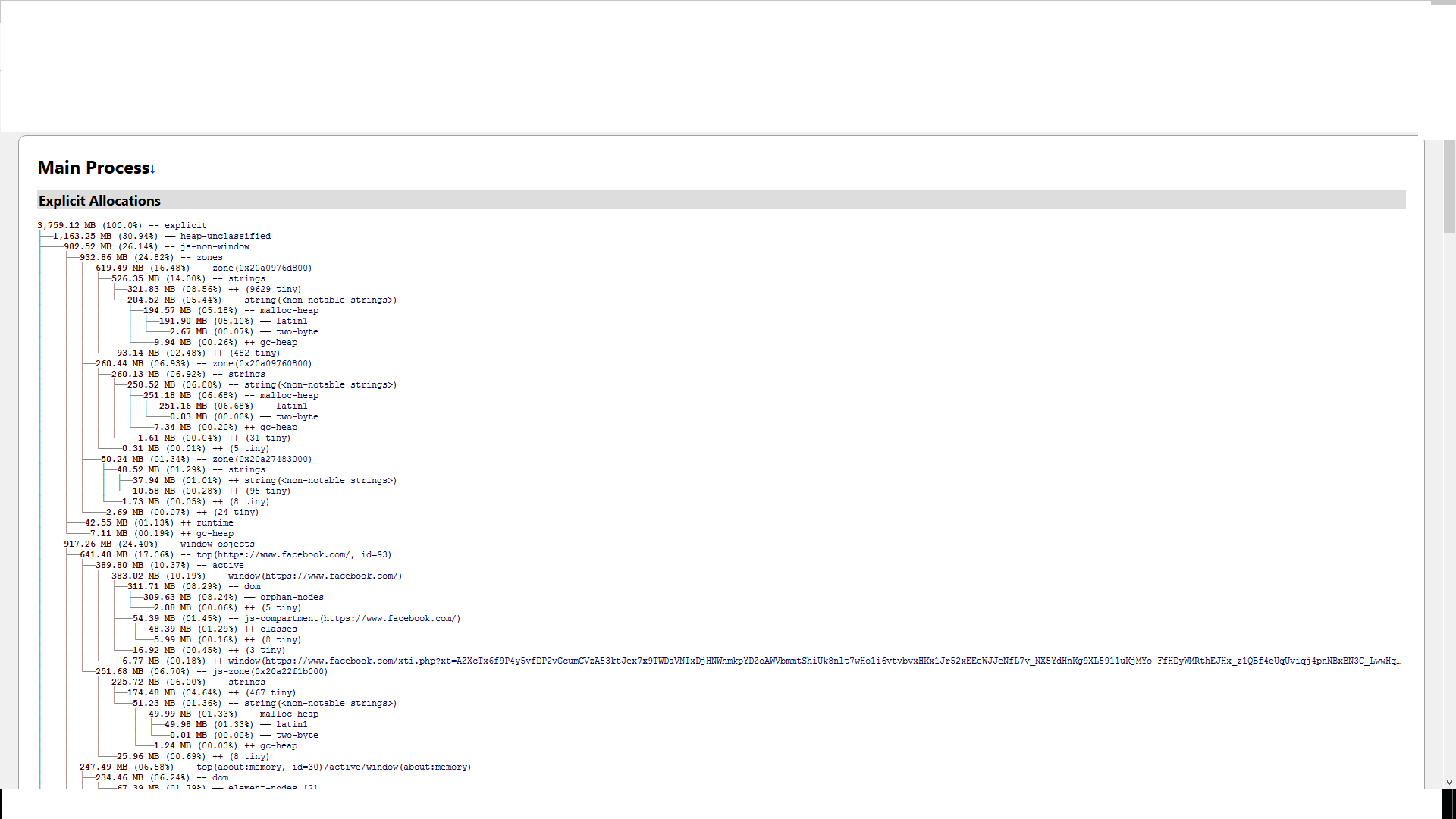Screen dimensions: 1456x819
Task: Expand the 48.39 MB classes entry
Action: point(278,629)
